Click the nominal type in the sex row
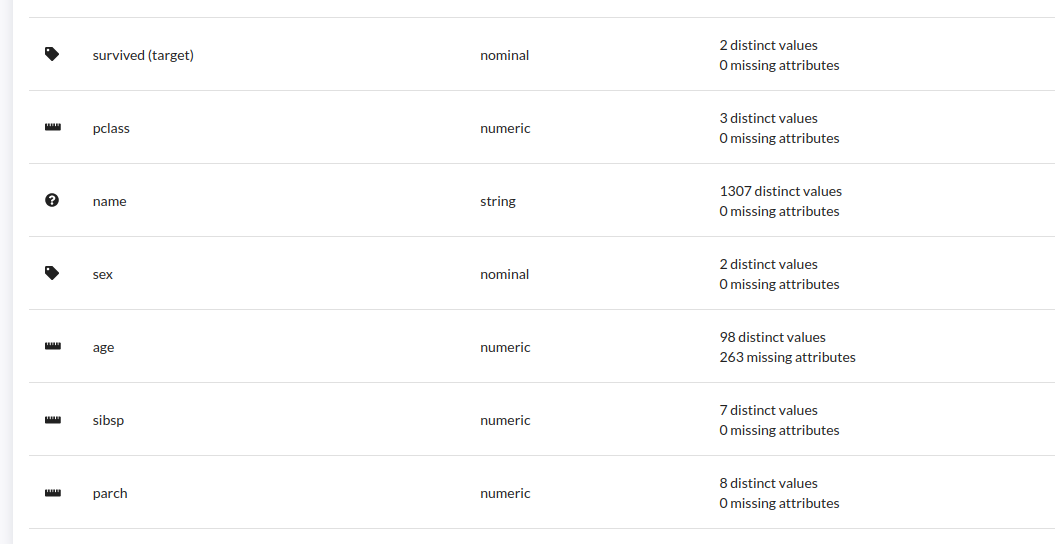1055x544 pixels. (504, 274)
